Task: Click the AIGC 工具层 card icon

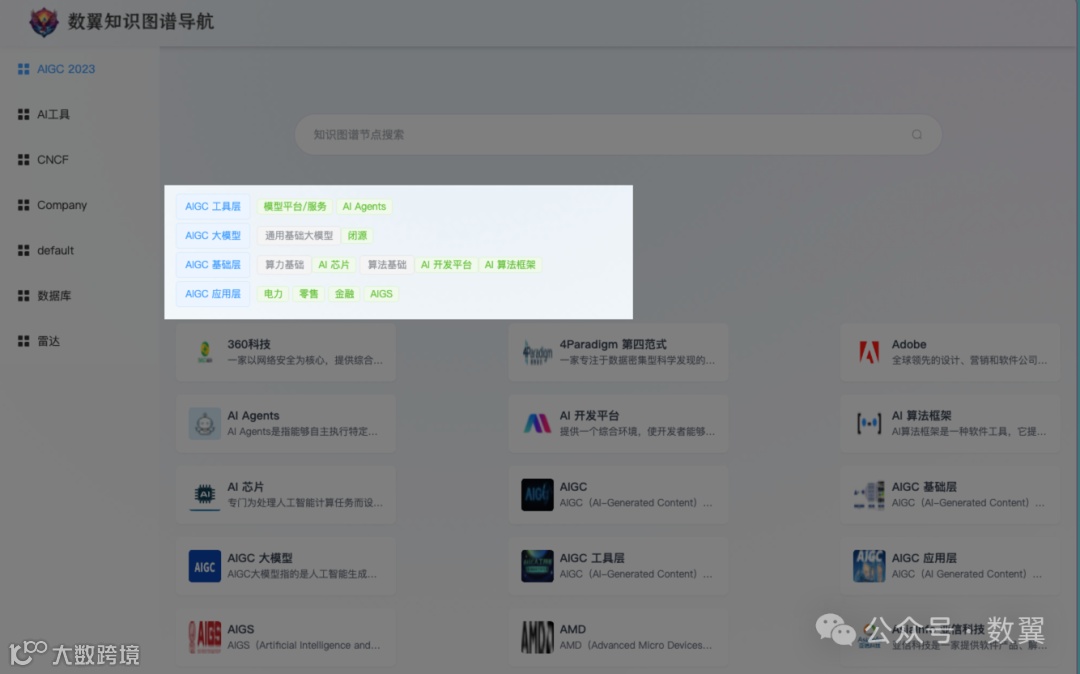Action: click(x=537, y=566)
